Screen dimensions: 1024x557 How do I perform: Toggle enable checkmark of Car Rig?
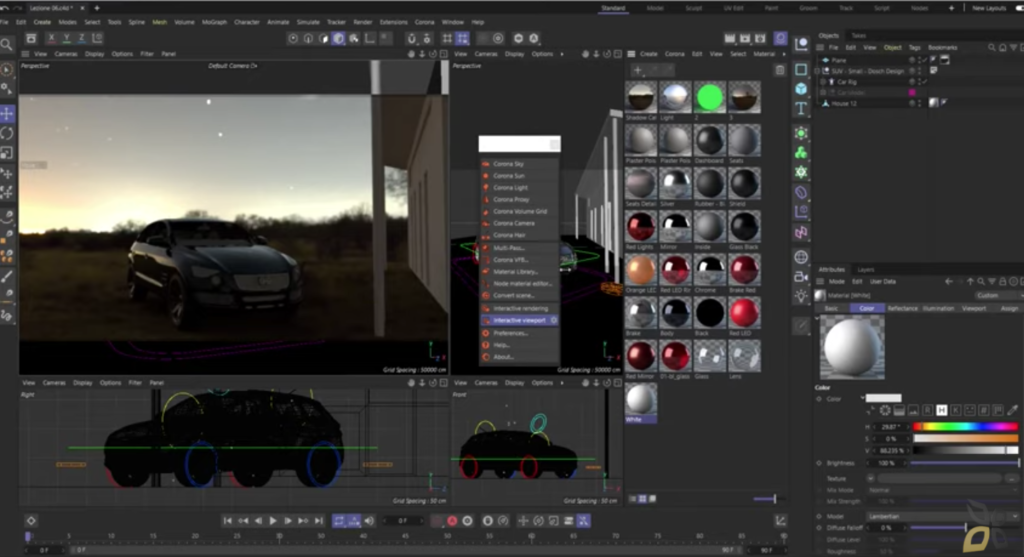926,82
